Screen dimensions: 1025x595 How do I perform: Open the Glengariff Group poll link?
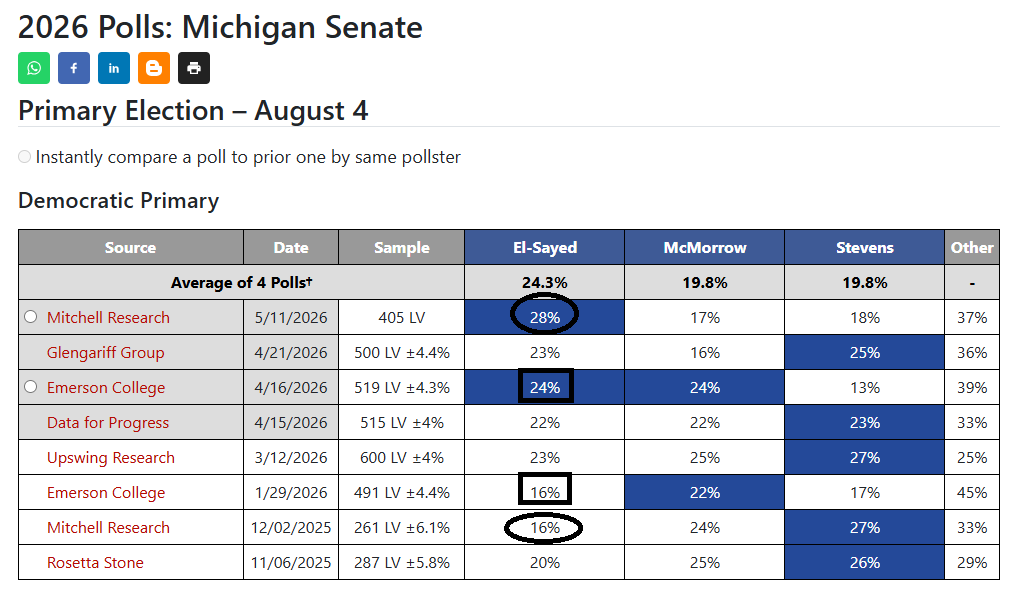tap(105, 352)
